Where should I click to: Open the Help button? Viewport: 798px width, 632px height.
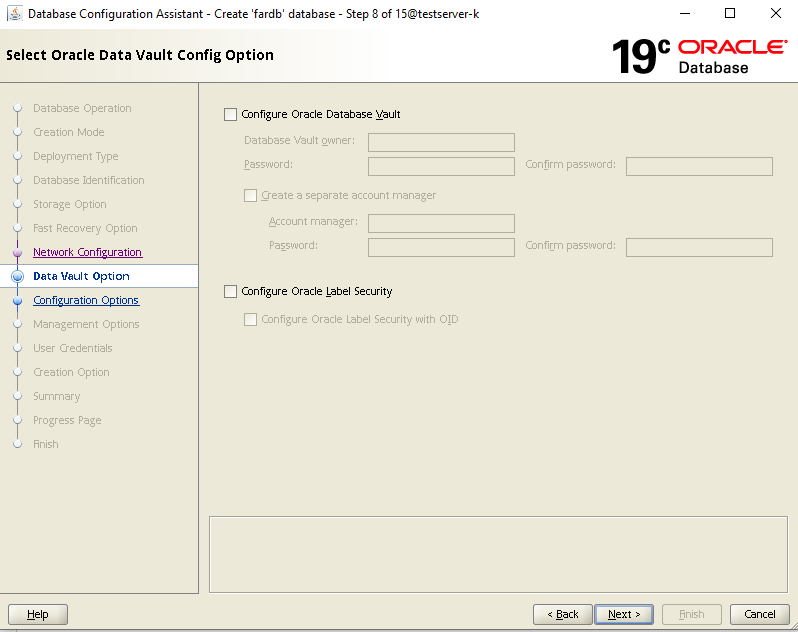tap(38, 614)
